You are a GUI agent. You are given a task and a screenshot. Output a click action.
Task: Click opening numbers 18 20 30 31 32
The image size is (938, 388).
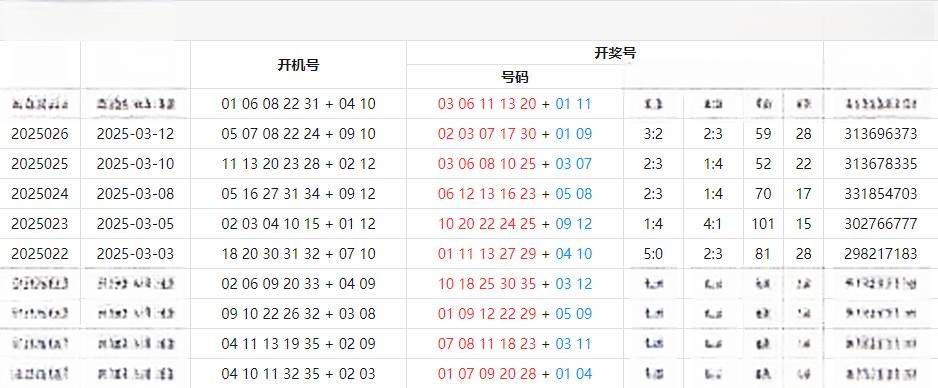click(271, 253)
